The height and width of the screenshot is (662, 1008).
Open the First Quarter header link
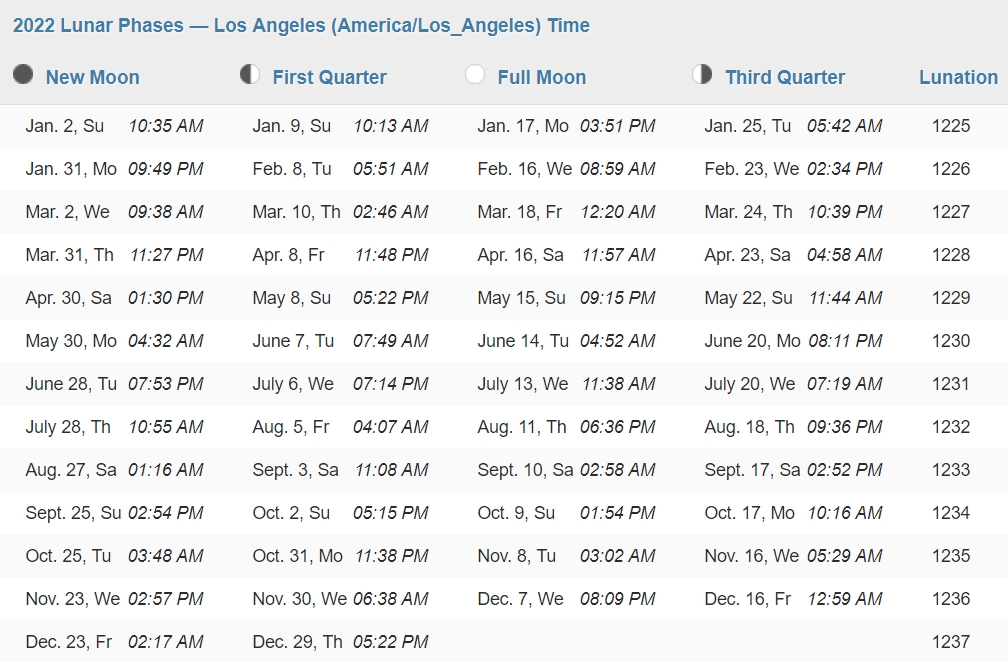click(330, 77)
